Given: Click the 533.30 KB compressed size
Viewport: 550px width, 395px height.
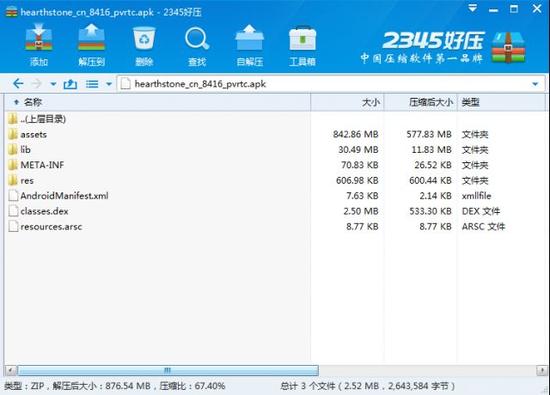Looking at the screenshot, I should click(430, 211).
